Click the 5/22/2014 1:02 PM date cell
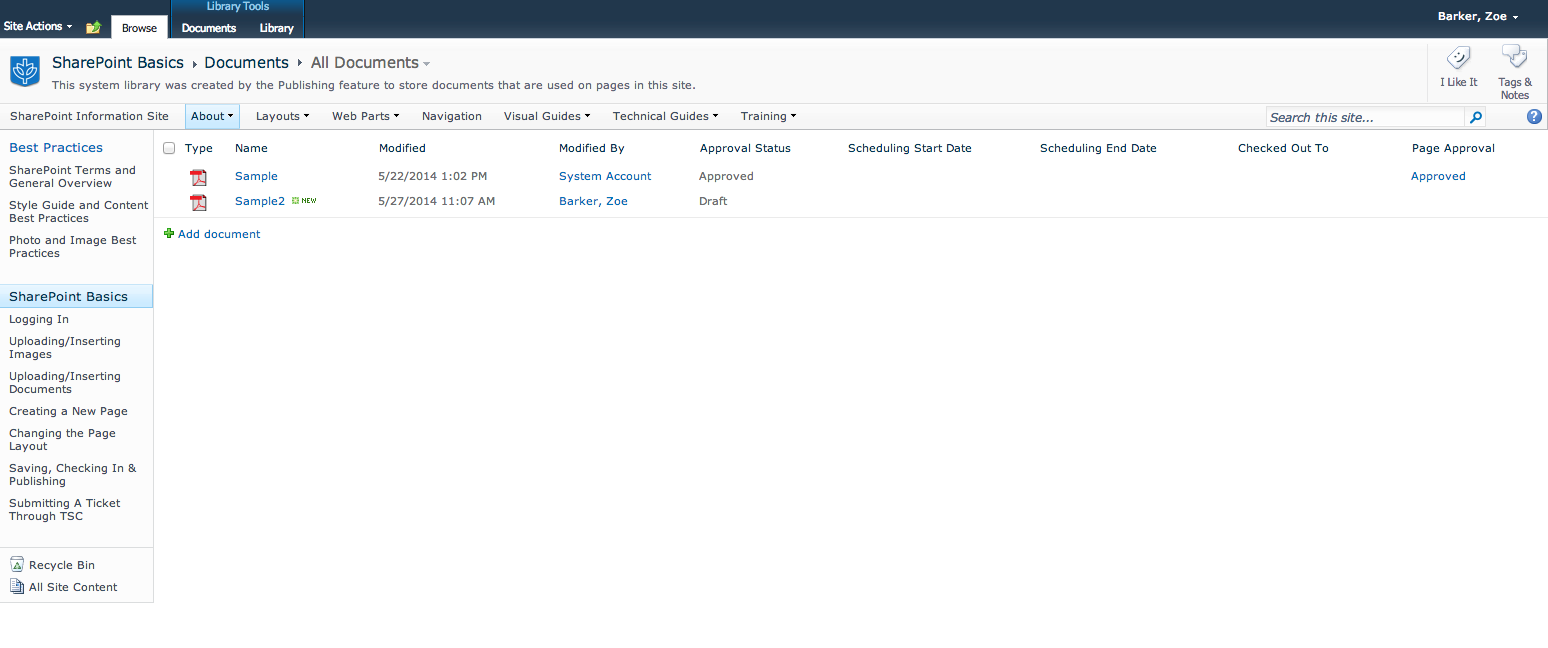 pyautogui.click(x=433, y=176)
